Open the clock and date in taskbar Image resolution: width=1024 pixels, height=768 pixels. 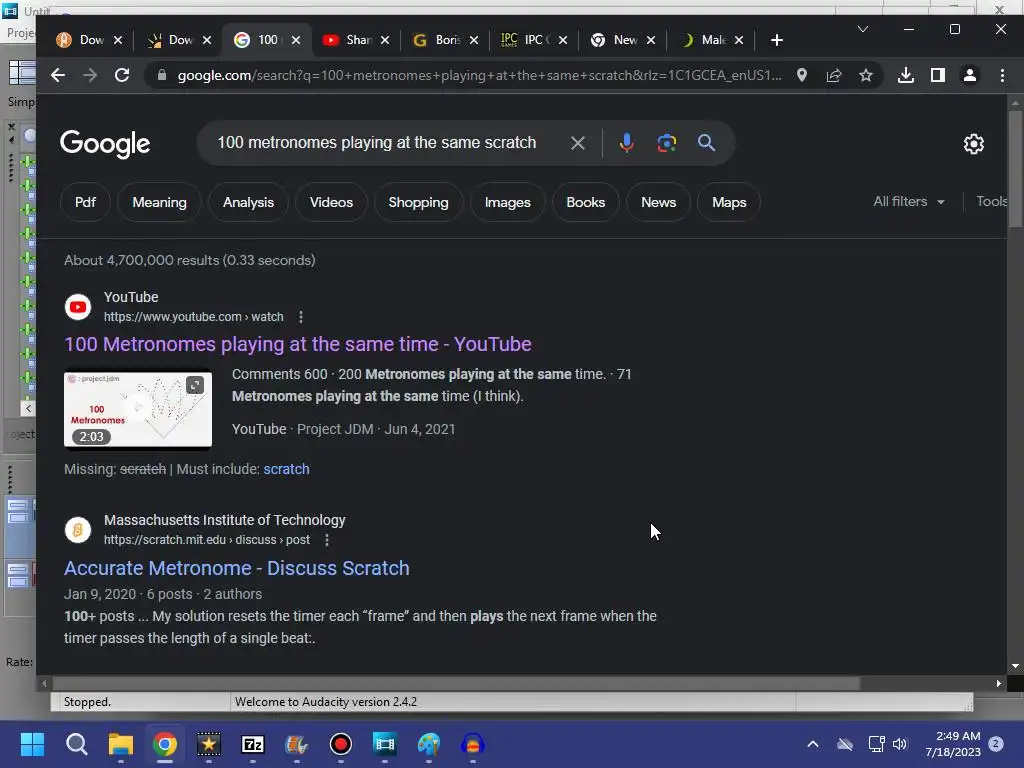pyautogui.click(x=953, y=744)
